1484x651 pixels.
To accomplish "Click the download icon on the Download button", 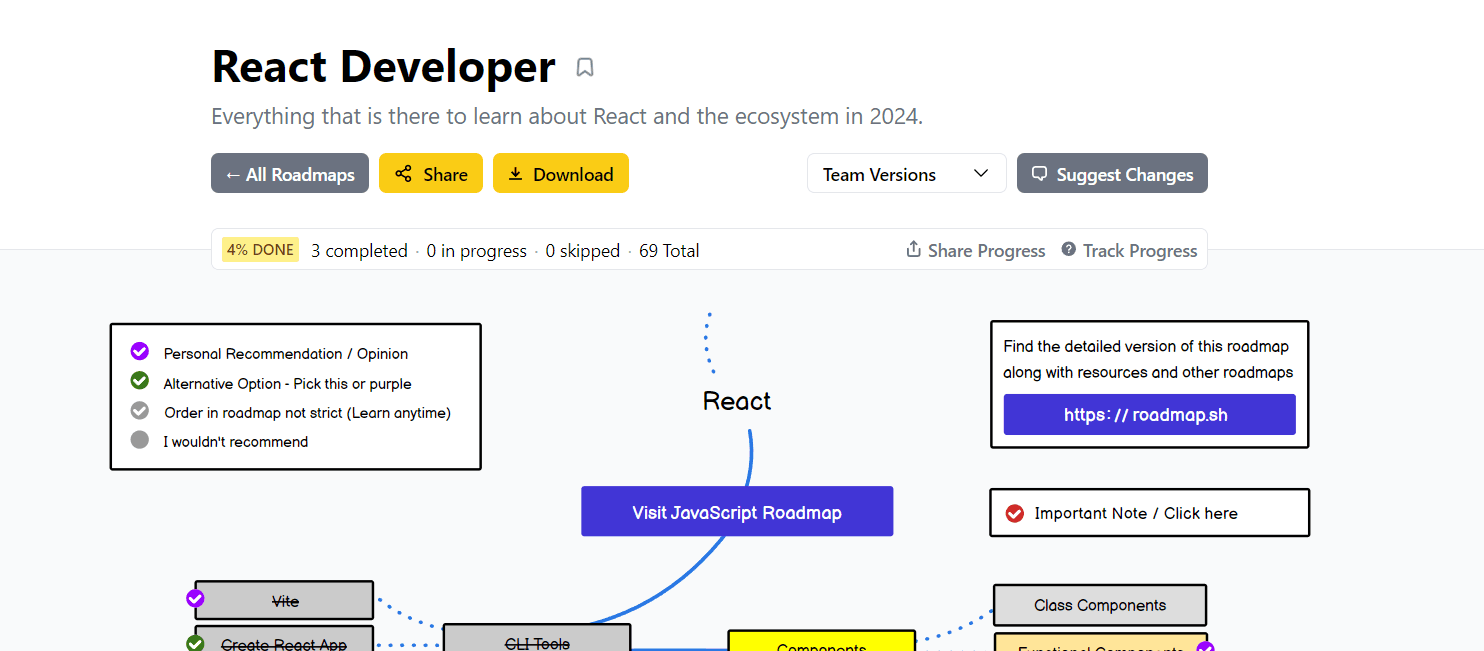I will tap(516, 173).
